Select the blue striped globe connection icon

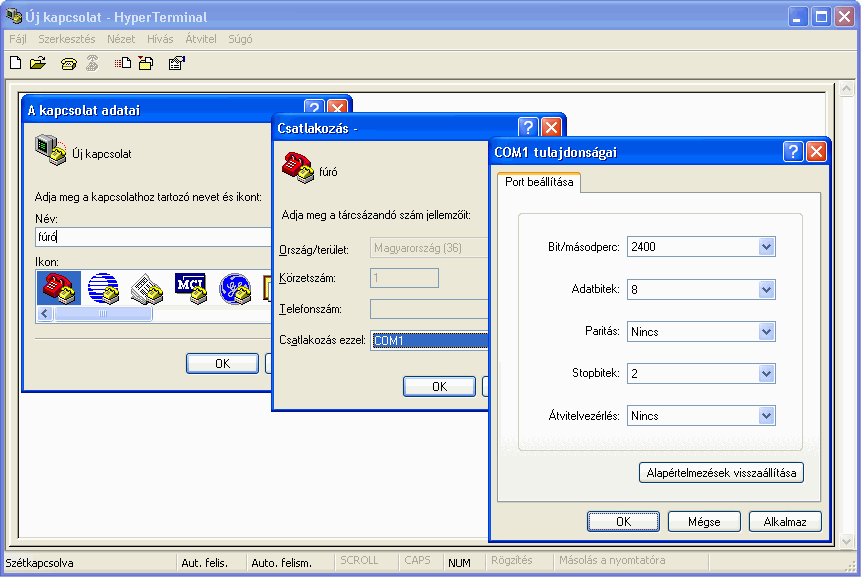(103, 288)
